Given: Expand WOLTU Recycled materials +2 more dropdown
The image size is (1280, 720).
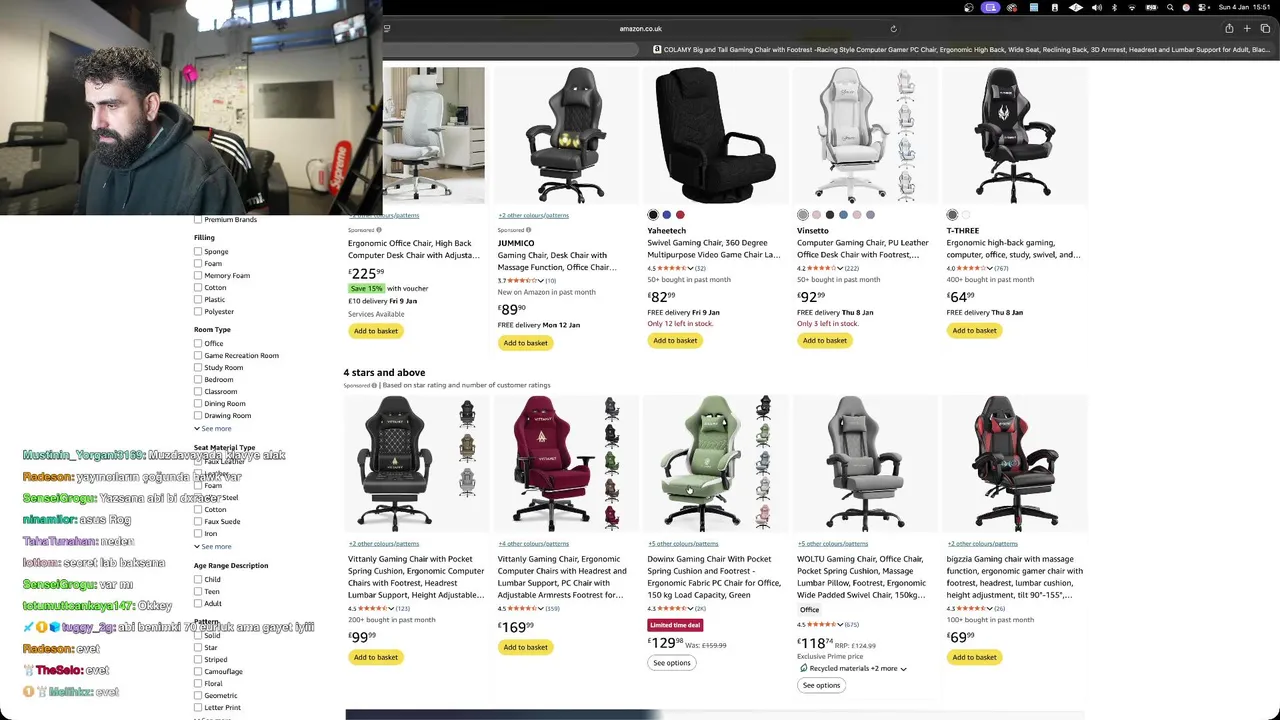Looking at the screenshot, I should coord(853,668).
